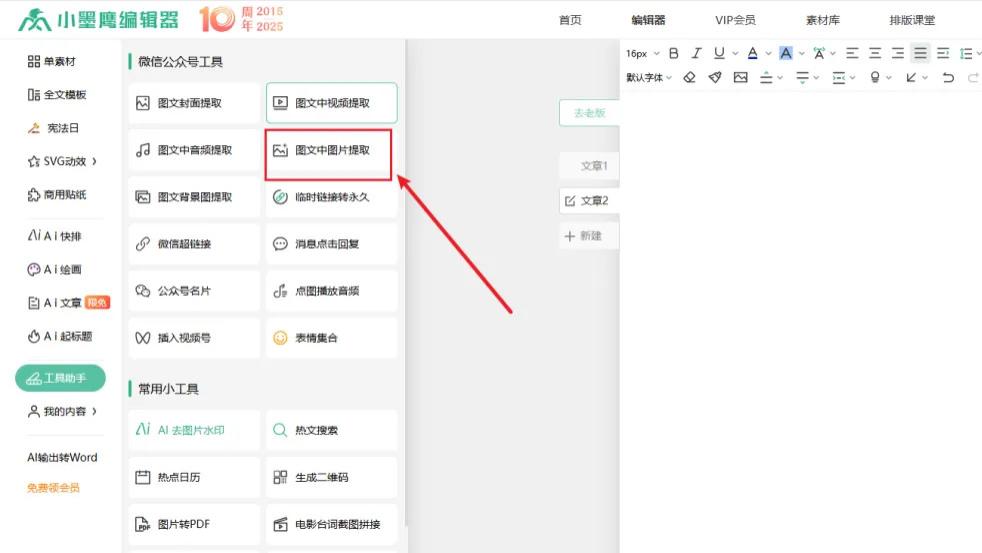Image resolution: width=982 pixels, height=553 pixels.
Task: Open the 生成二维码 tool
Action: pyautogui.click(x=332, y=477)
